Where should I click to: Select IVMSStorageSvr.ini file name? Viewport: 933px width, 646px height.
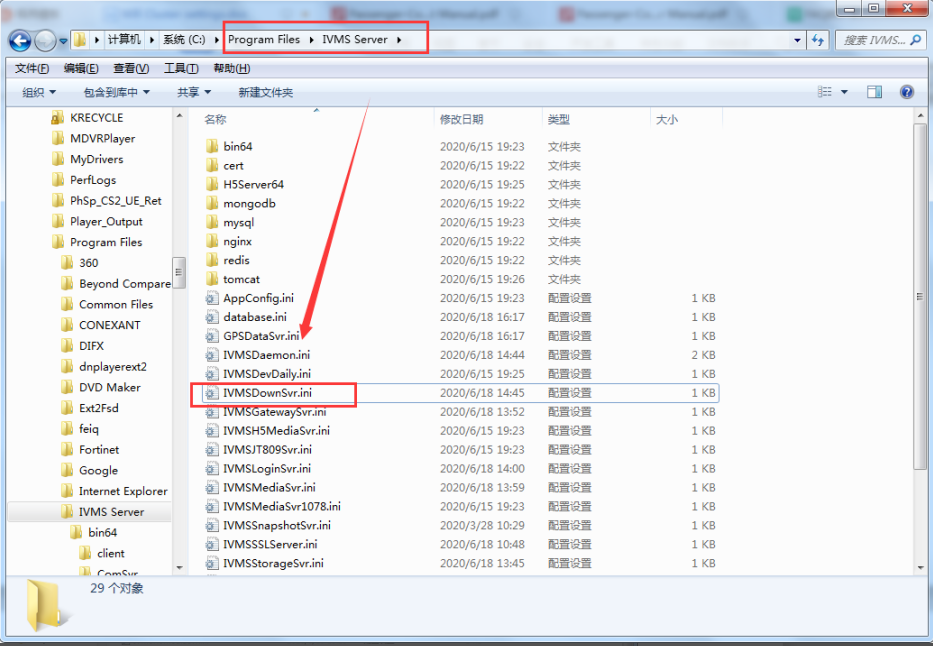[273, 563]
